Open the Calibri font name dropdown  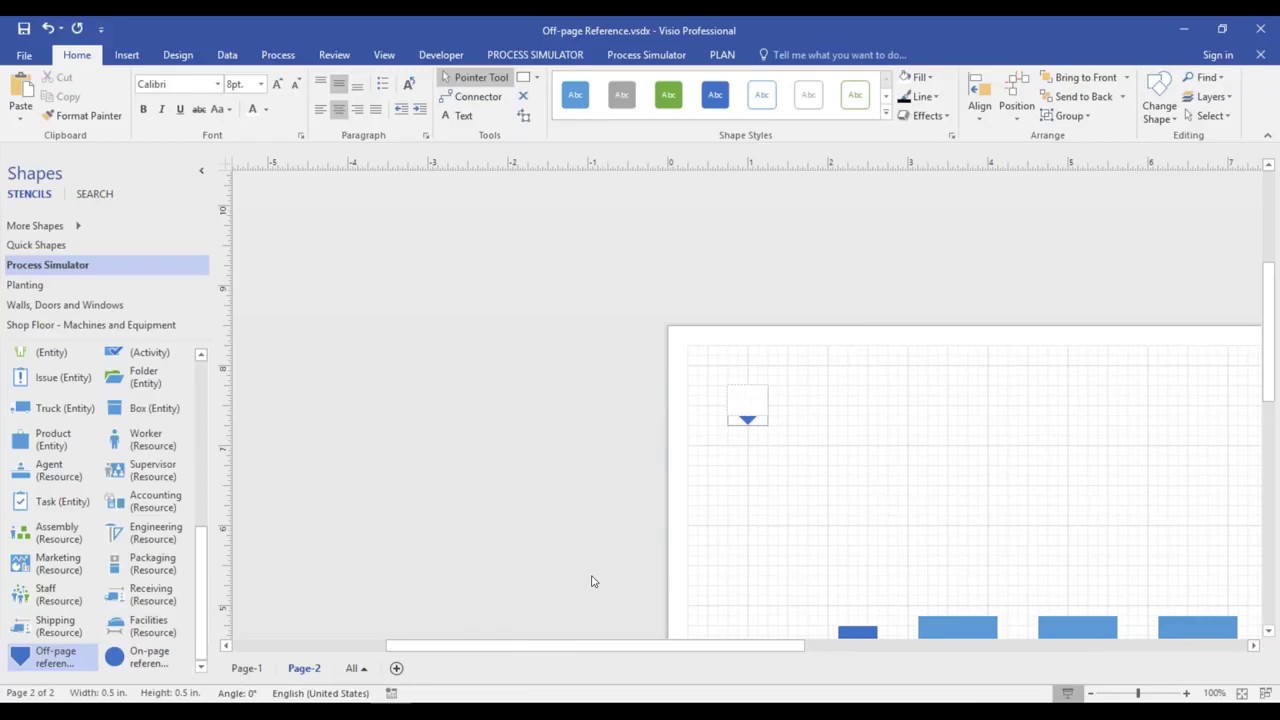tap(217, 84)
